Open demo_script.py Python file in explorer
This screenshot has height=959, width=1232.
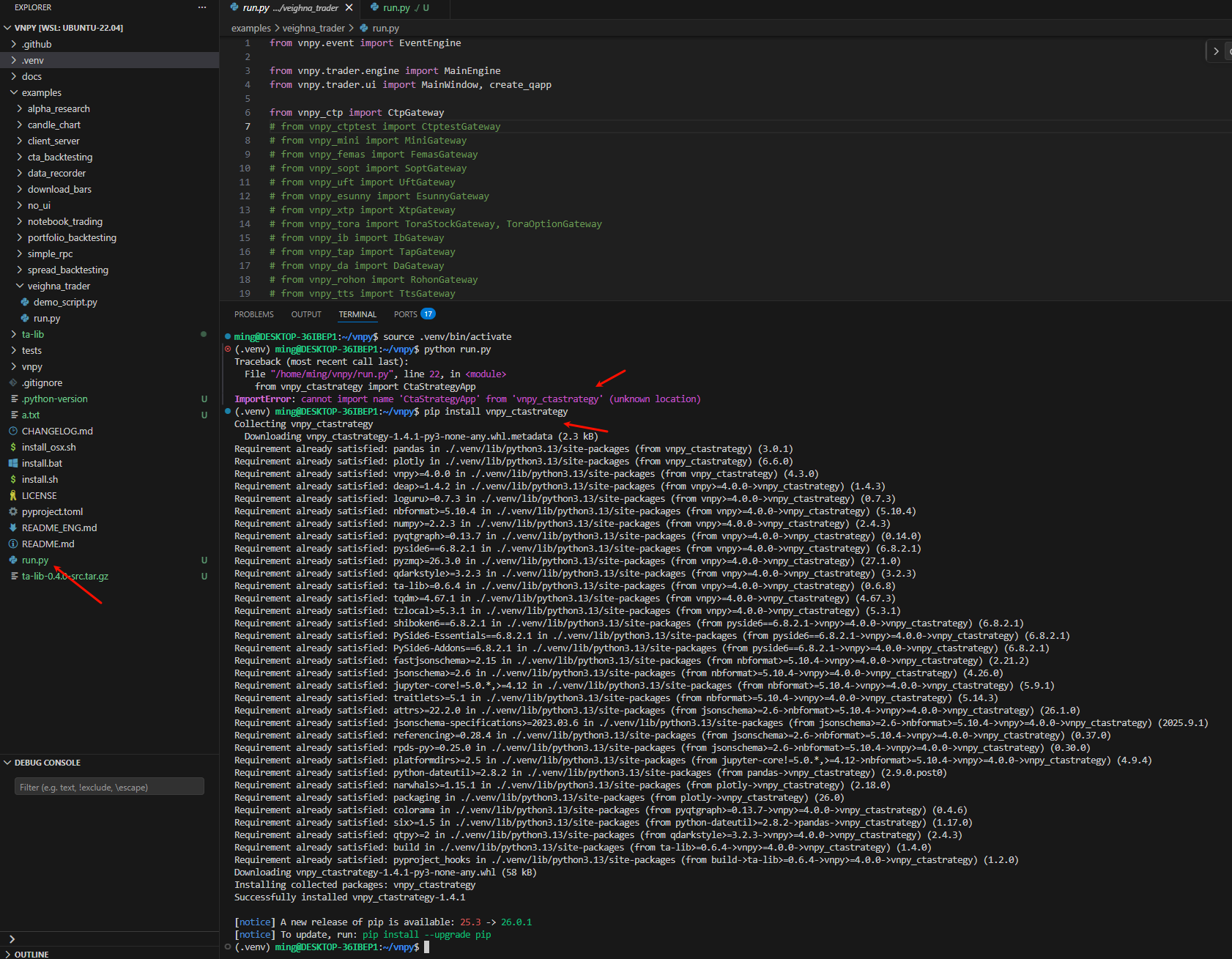(x=64, y=302)
